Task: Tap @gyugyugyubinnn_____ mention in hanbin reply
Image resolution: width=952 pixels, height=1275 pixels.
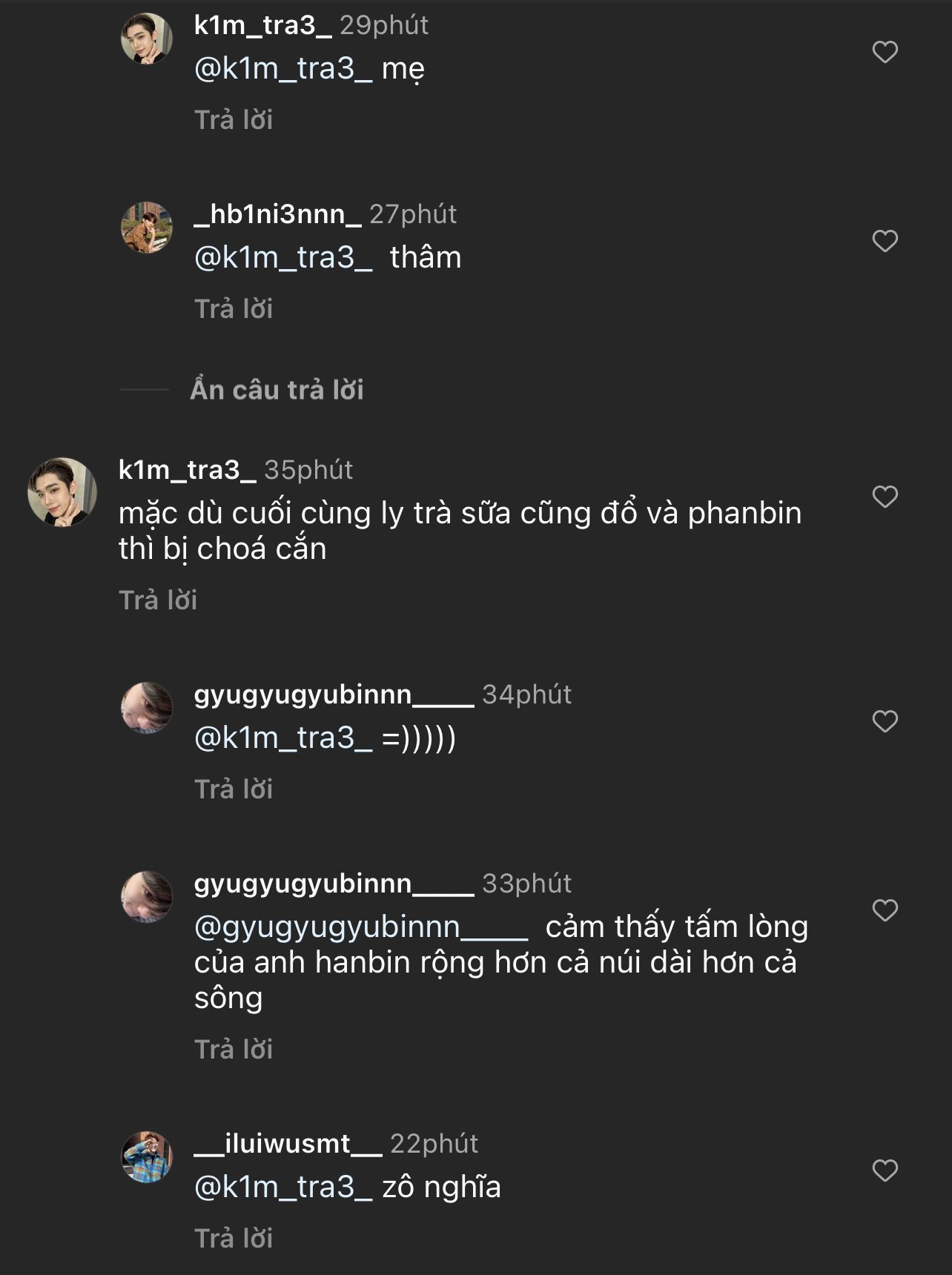Action: click(360, 927)
